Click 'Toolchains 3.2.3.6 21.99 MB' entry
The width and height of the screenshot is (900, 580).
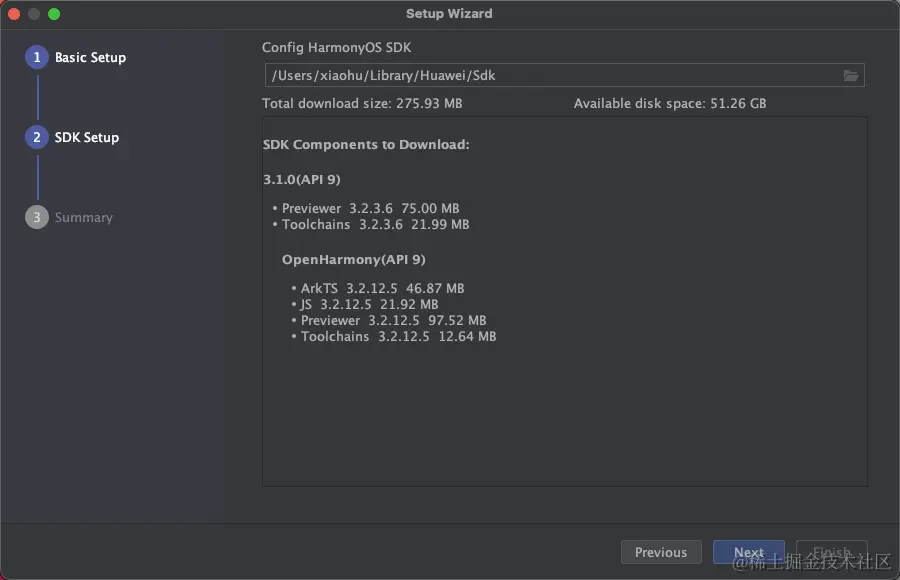click(x=375, y=225)
